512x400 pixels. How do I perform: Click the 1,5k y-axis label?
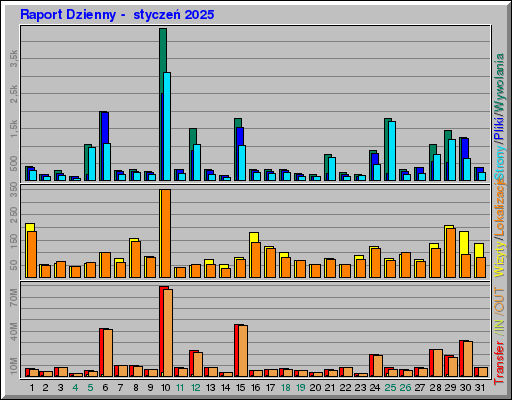(14, 129)
